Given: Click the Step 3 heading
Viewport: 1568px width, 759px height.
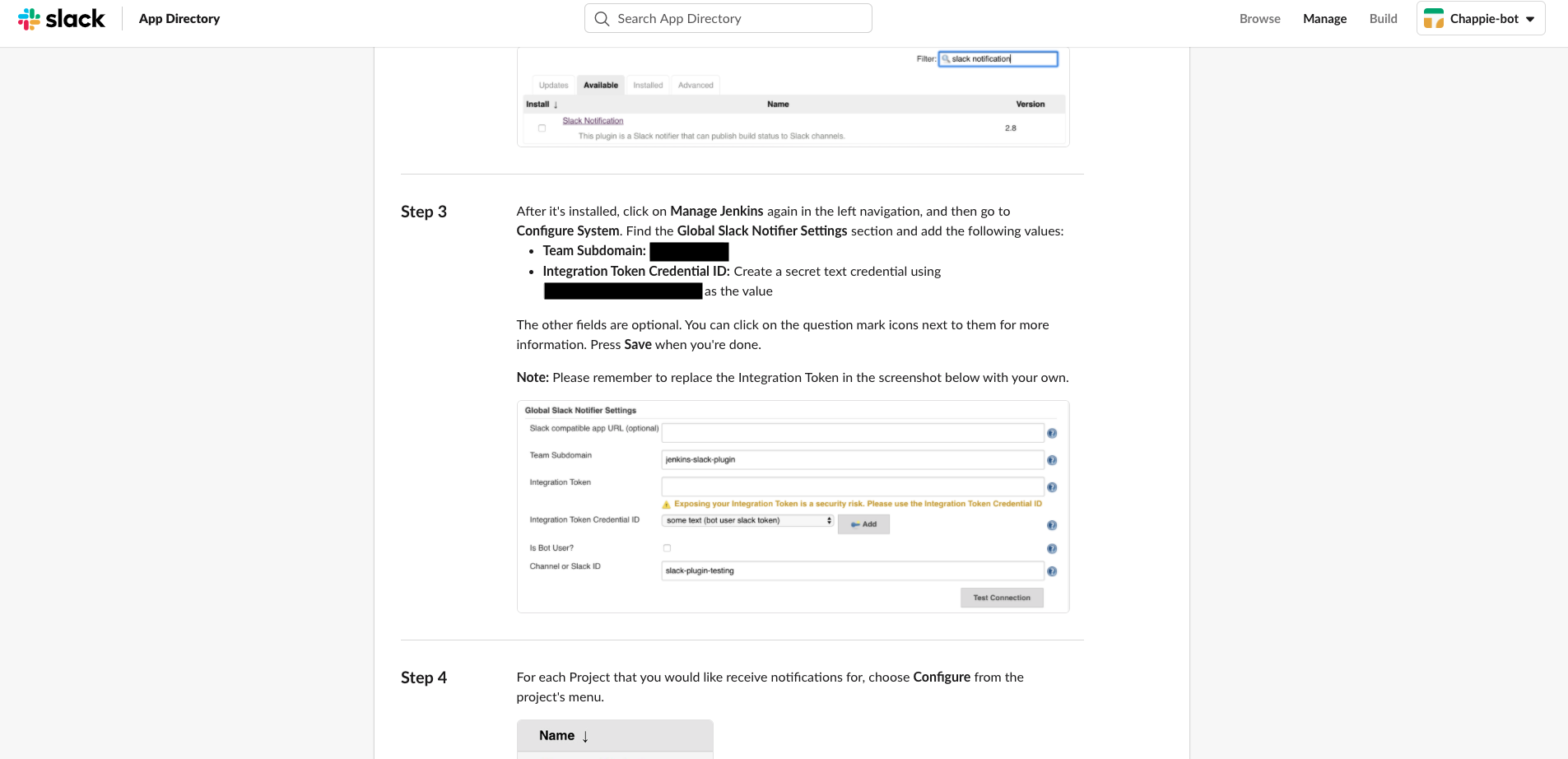Looking at the screenshot, I should click(424, 212).
